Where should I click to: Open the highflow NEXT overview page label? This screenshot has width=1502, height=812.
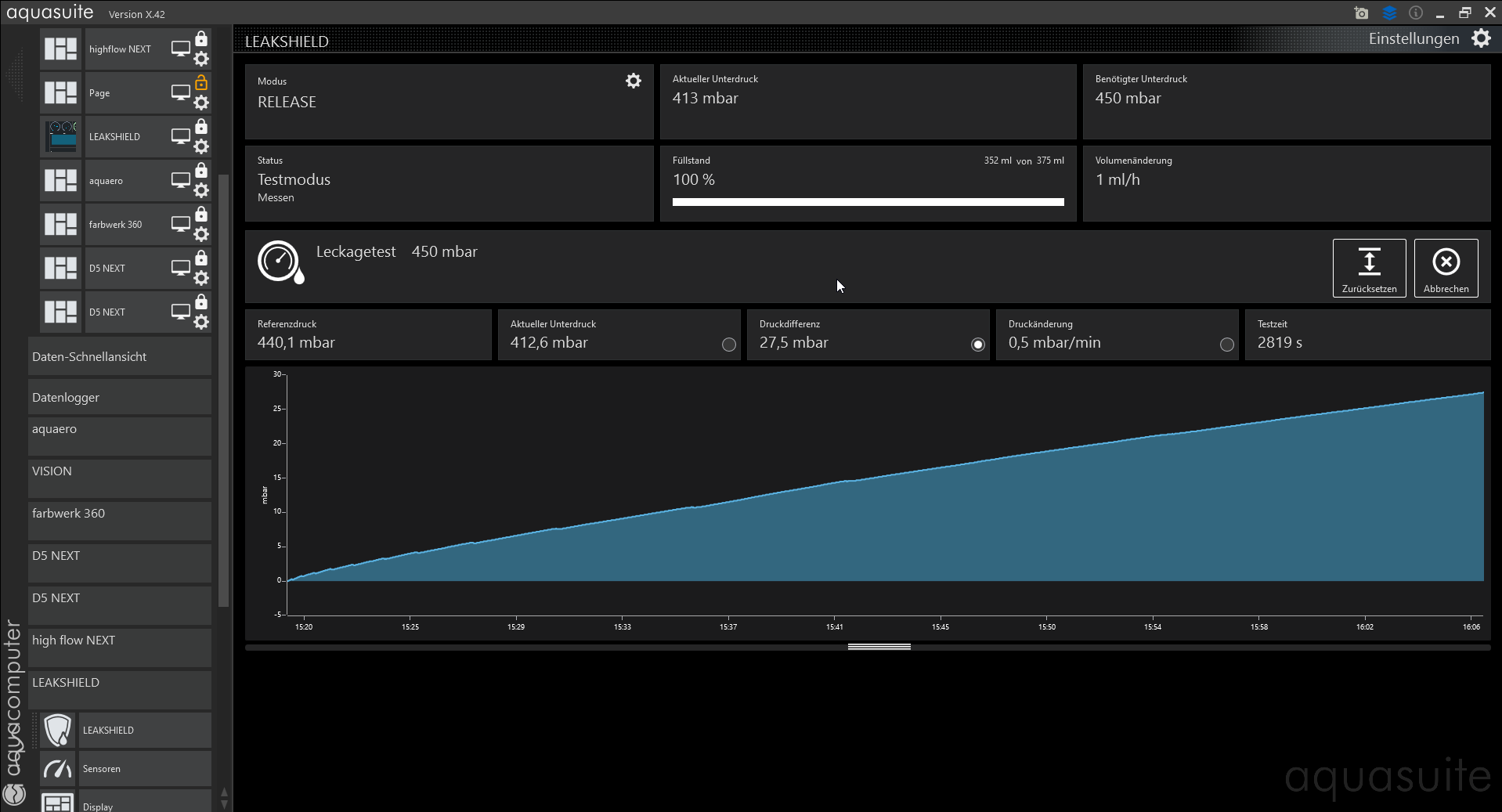pos(120,49)
